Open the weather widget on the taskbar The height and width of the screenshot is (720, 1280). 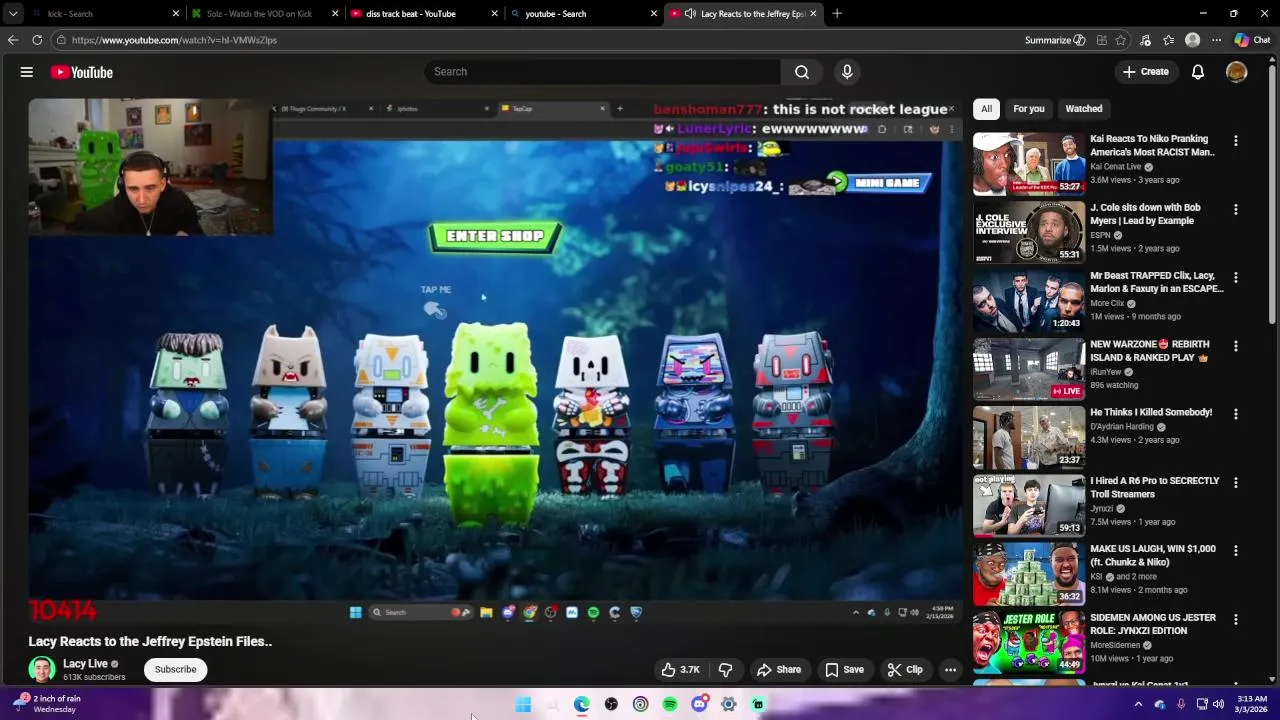(48, 704)
